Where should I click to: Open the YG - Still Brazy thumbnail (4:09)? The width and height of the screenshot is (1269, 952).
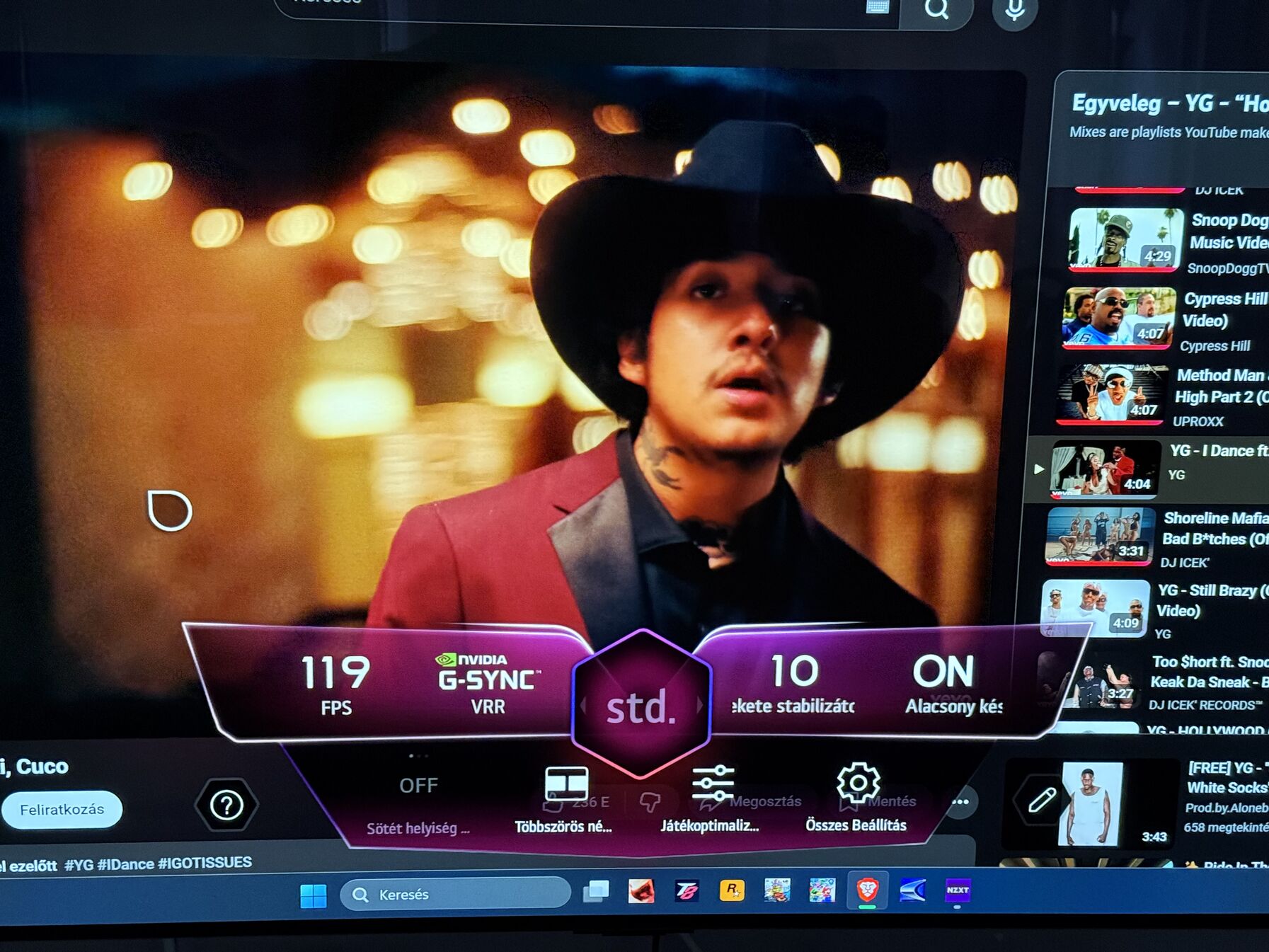[1094, 608]
